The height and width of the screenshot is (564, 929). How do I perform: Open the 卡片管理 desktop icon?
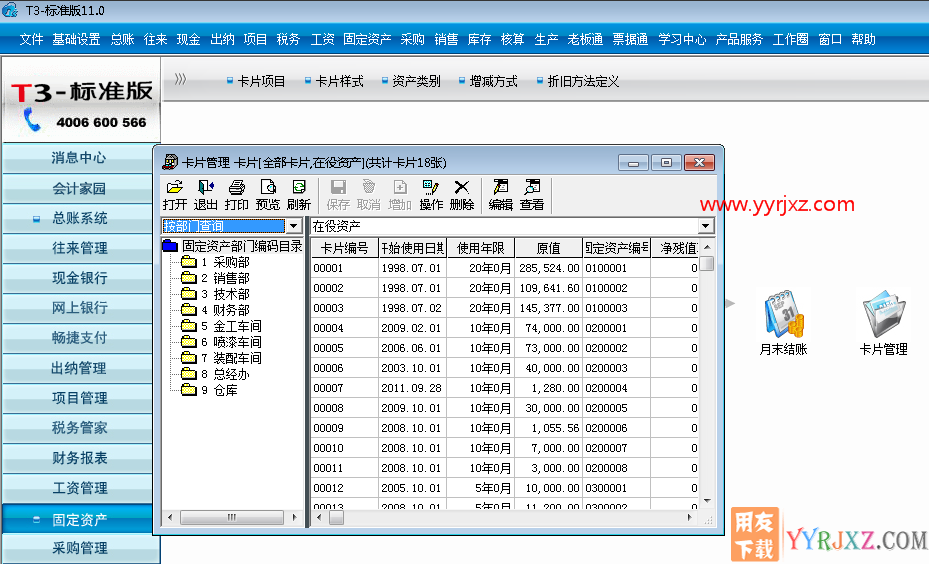[883, 322]
